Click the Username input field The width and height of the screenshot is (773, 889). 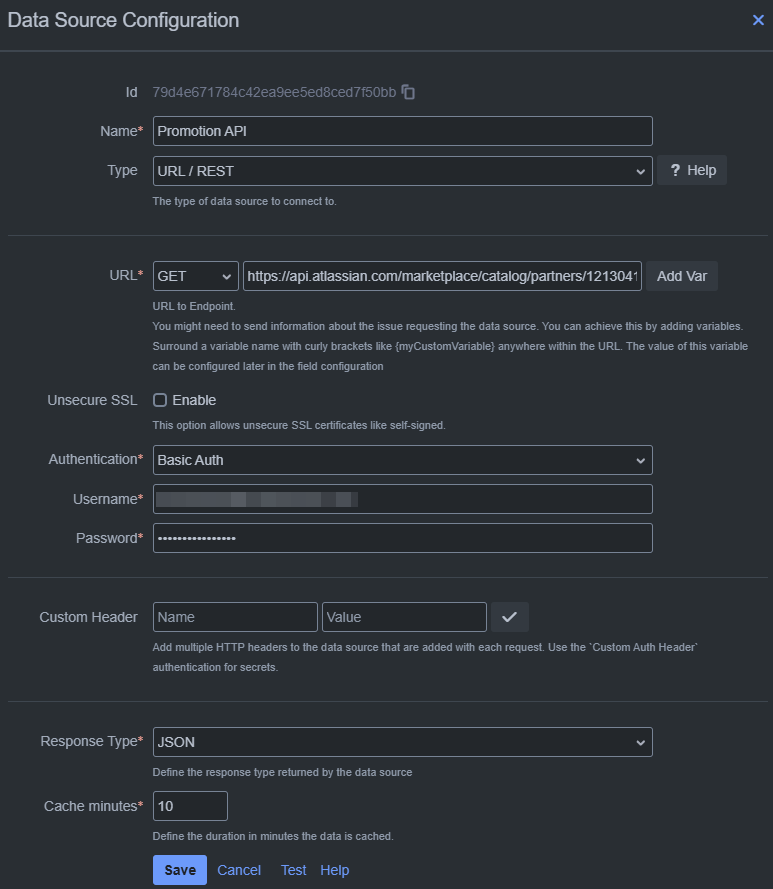(402, 499)
